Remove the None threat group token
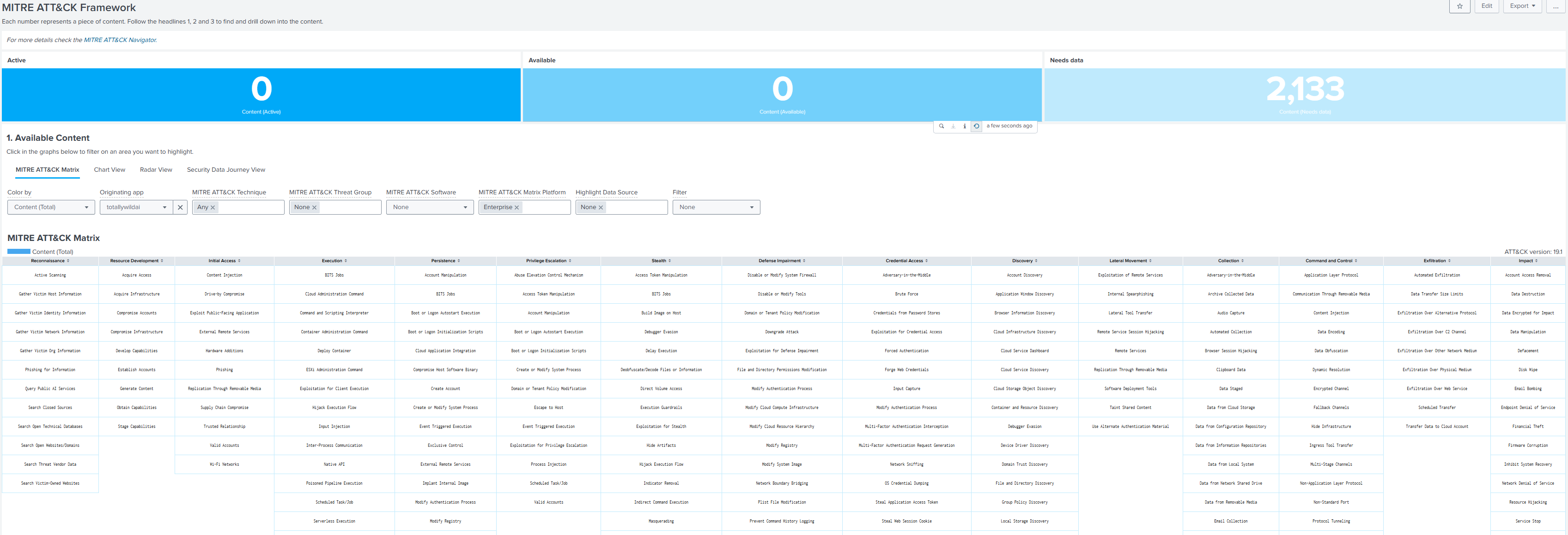 [314, 207]
